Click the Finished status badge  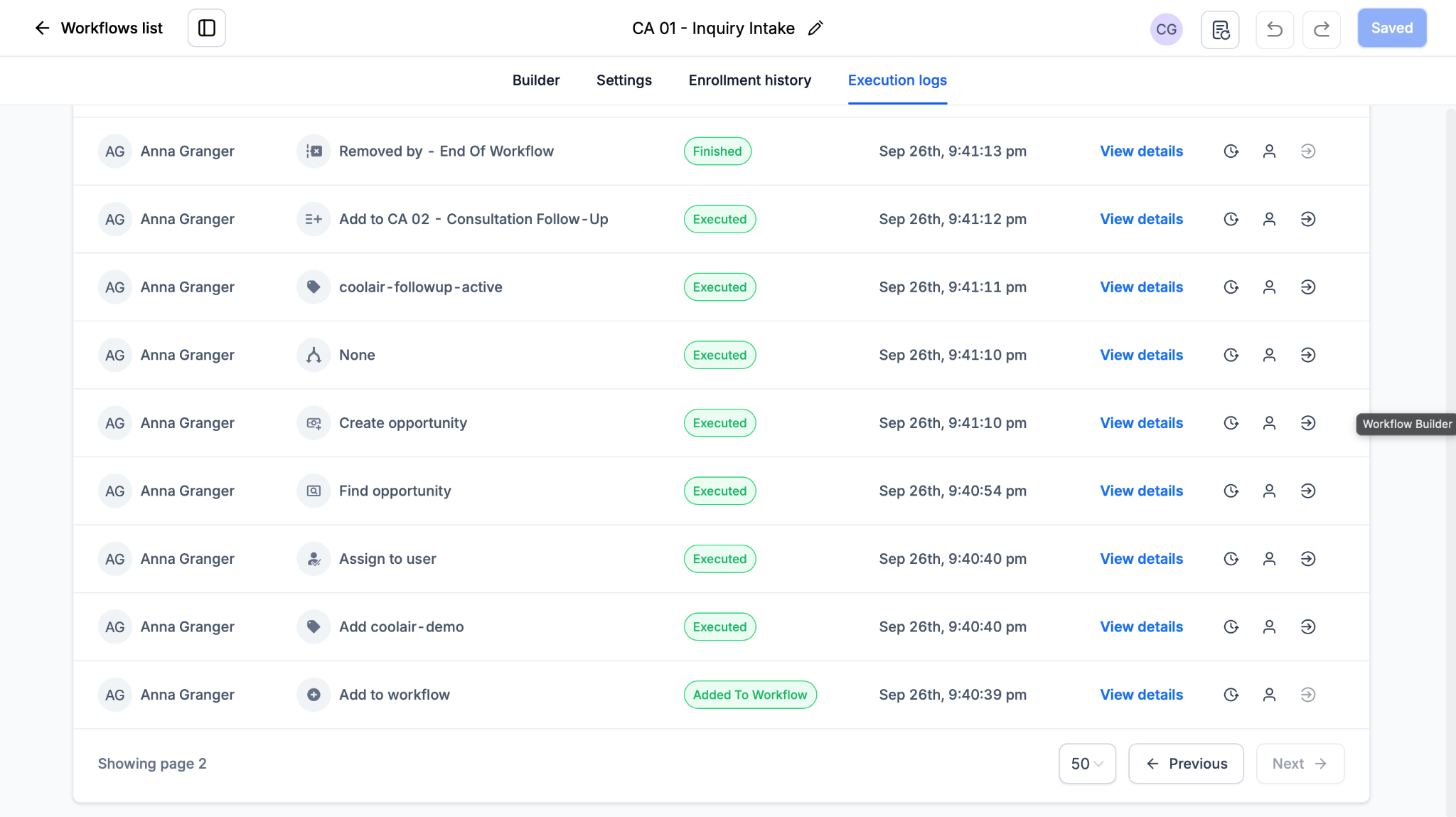717,151
